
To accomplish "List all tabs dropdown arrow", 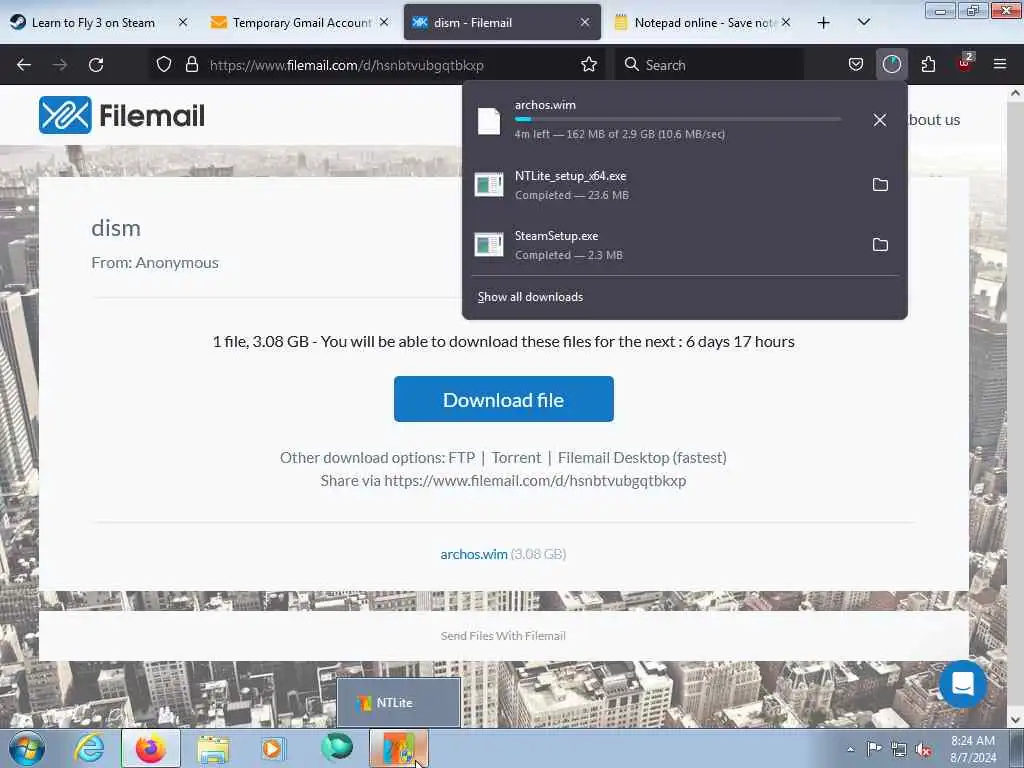I will click(x=863, y=22).
